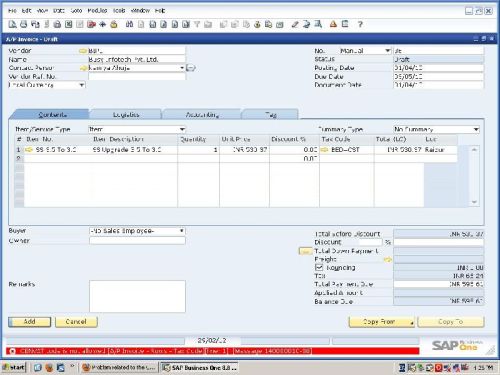
Task: Open contact details button beside Contact Person
Action: tap(190, 68)
